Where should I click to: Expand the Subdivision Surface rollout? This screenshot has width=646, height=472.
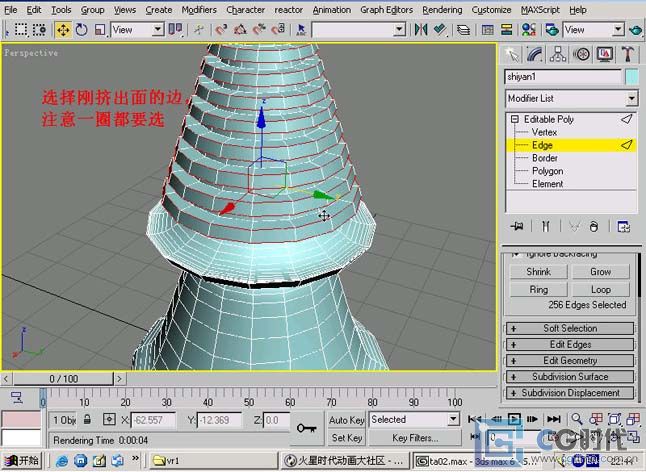click(570, 376)
